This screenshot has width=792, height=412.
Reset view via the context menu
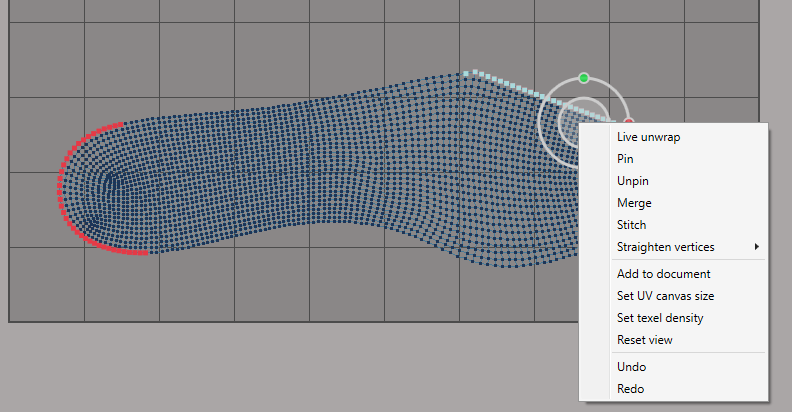tap(645, 340)
